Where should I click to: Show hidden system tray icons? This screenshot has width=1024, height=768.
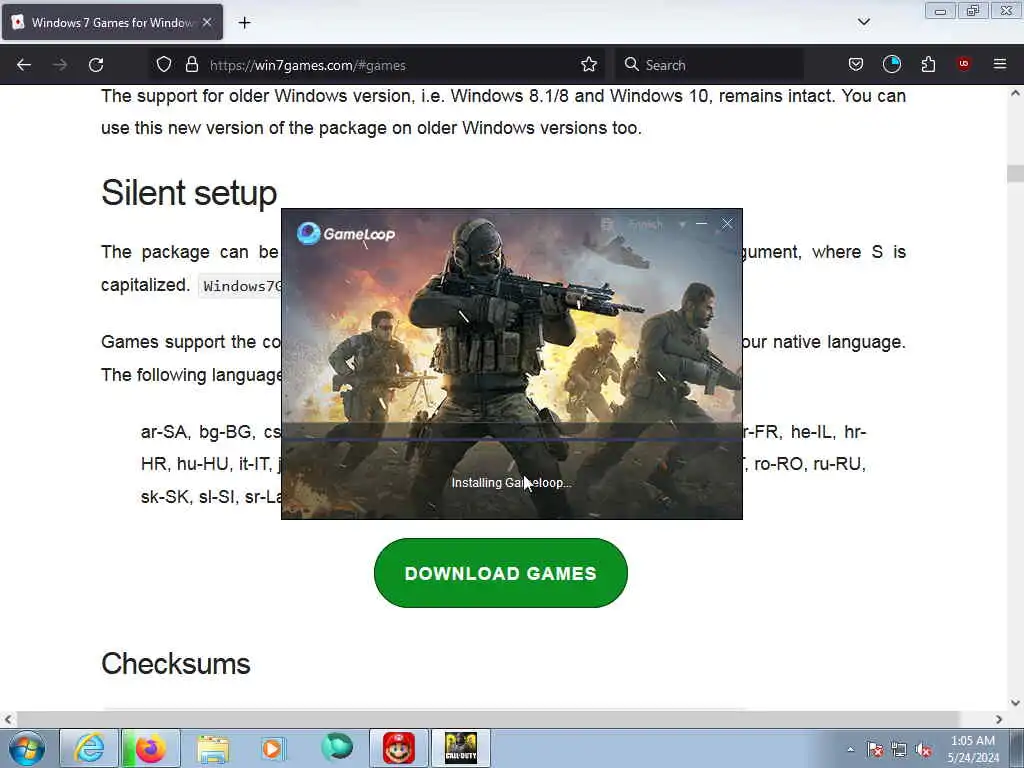[x=850, y=750]
